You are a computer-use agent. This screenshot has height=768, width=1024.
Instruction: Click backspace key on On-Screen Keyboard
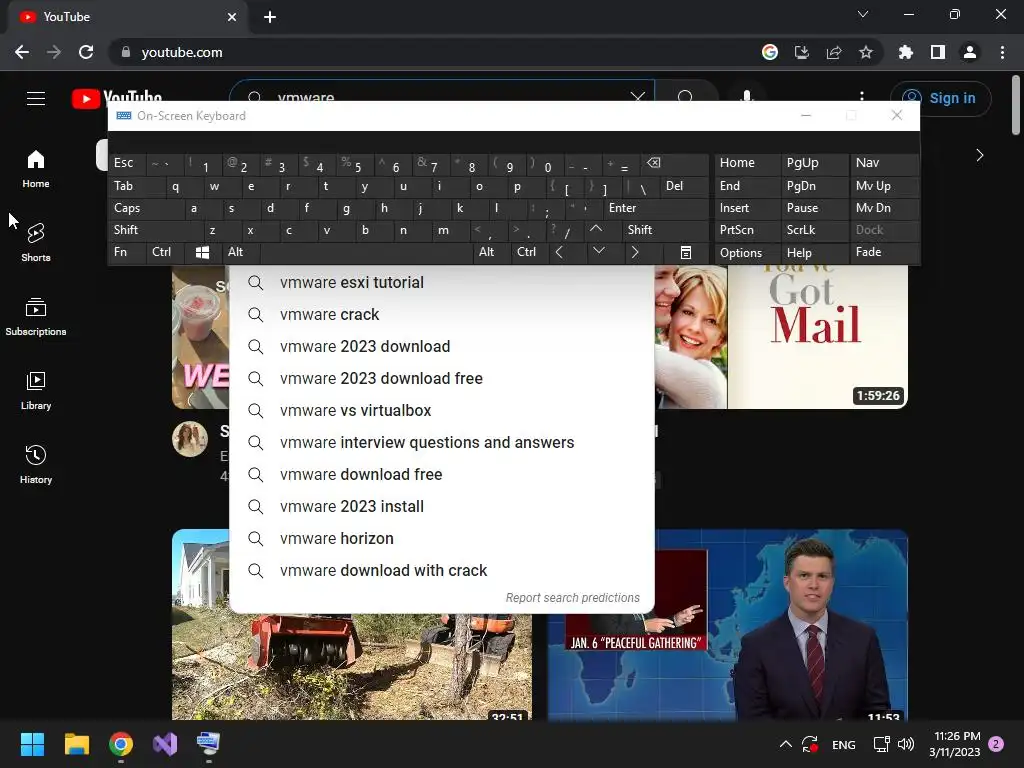675,163
